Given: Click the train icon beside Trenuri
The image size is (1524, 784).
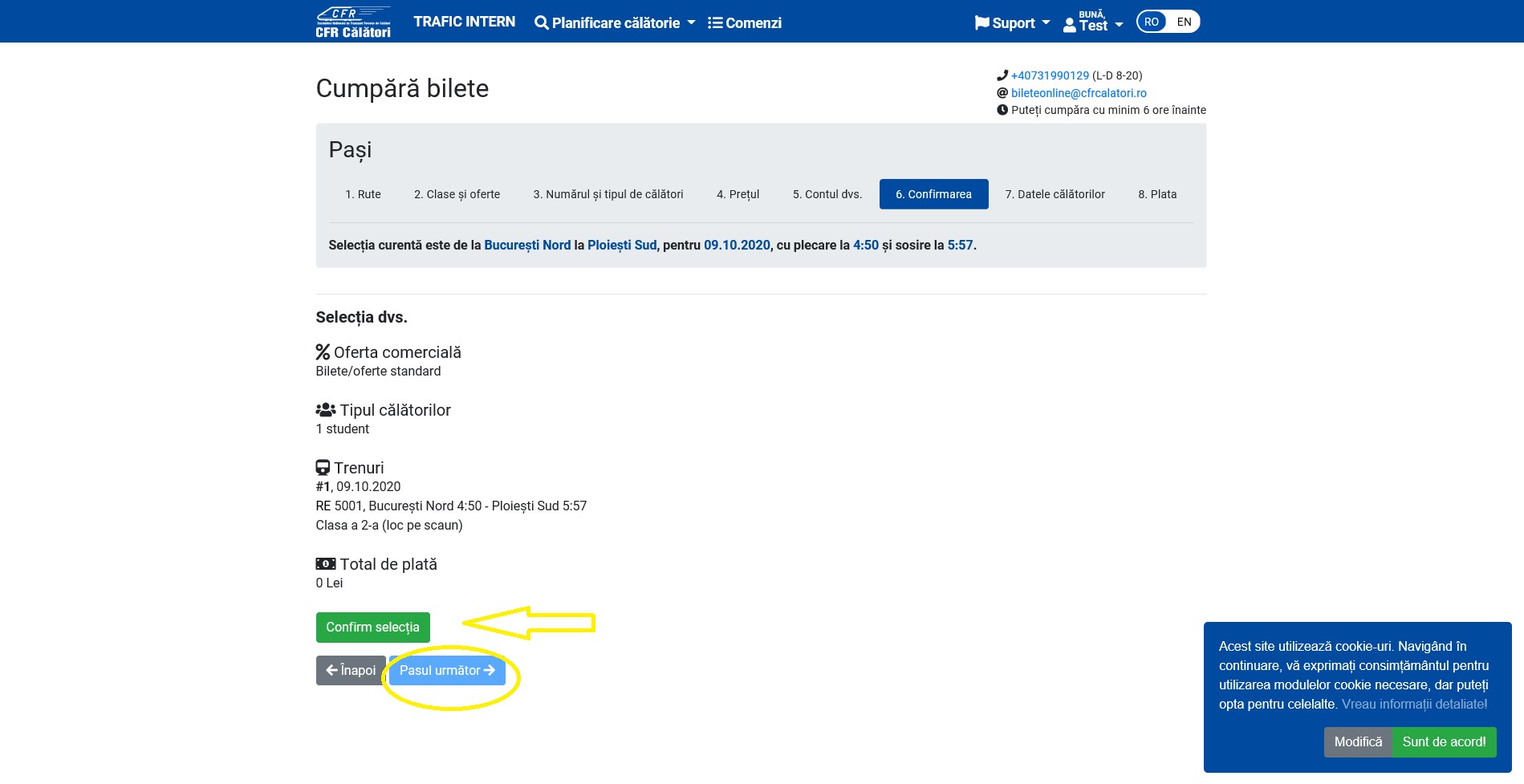Looking at the screenshot, I should pyautogui.click(x=323, y=468).
